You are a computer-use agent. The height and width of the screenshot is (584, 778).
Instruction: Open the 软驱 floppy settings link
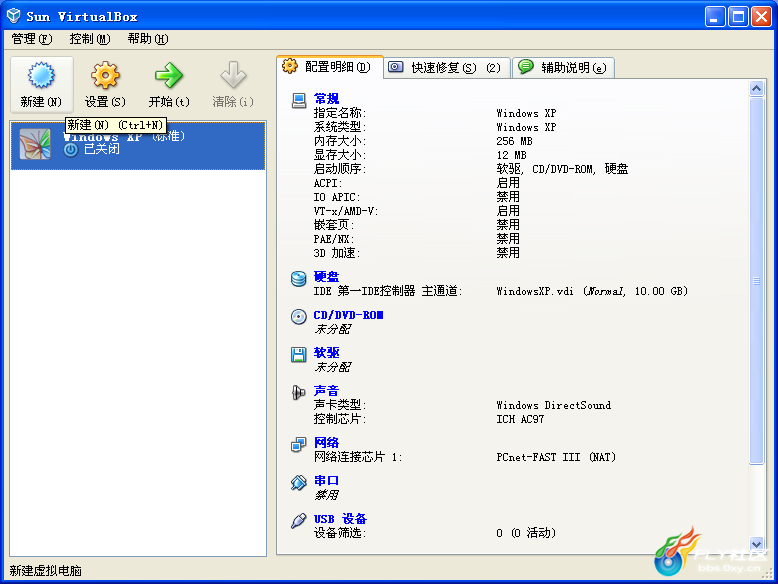[x=326, y=353]
